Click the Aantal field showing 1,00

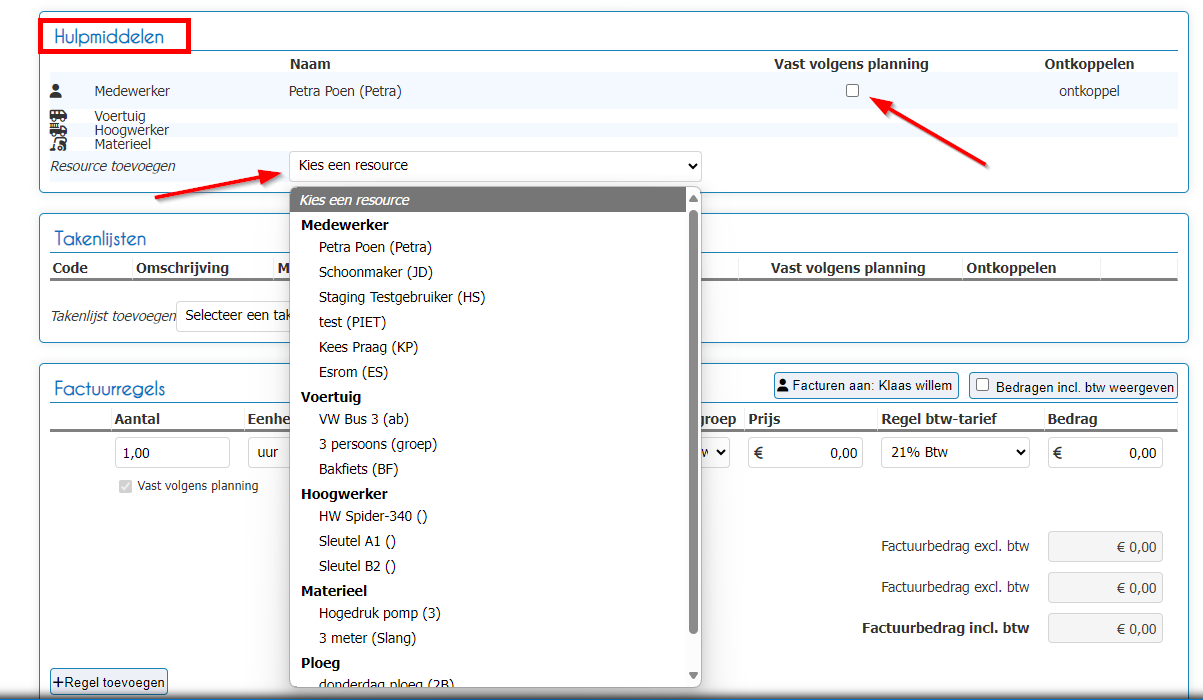tap(172, 452)
